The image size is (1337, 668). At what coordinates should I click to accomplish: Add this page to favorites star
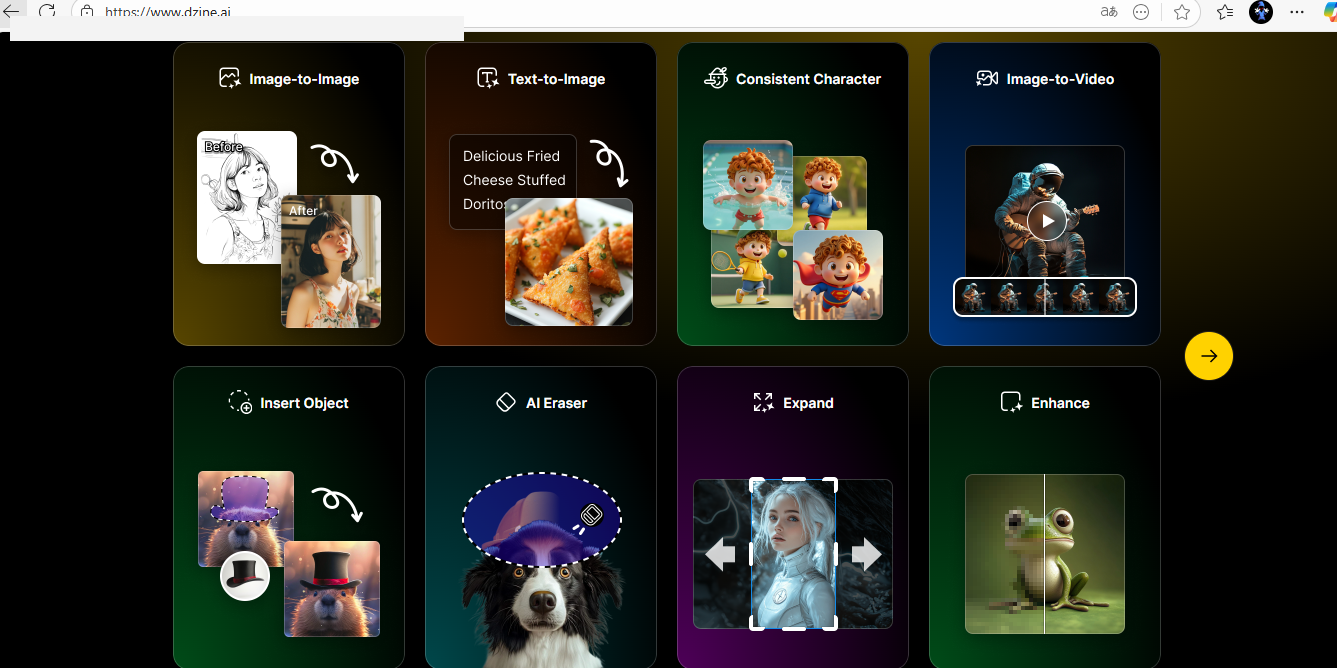click(1182, 12)
